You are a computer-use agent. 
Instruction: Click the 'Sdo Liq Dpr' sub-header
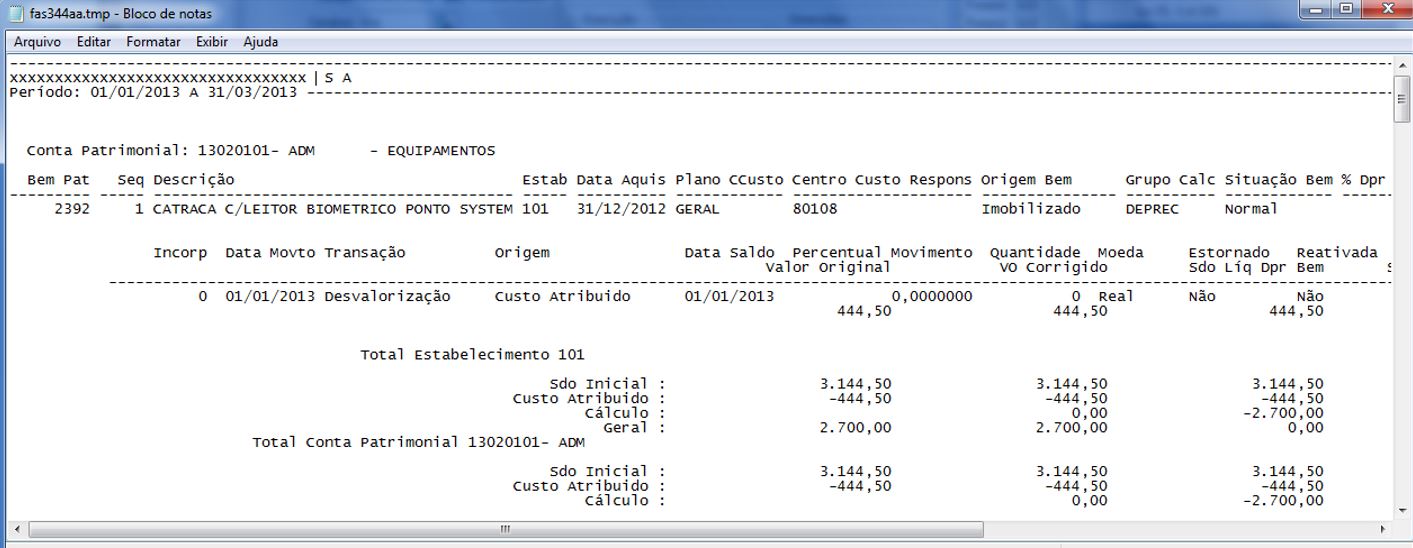(1238, 267)
